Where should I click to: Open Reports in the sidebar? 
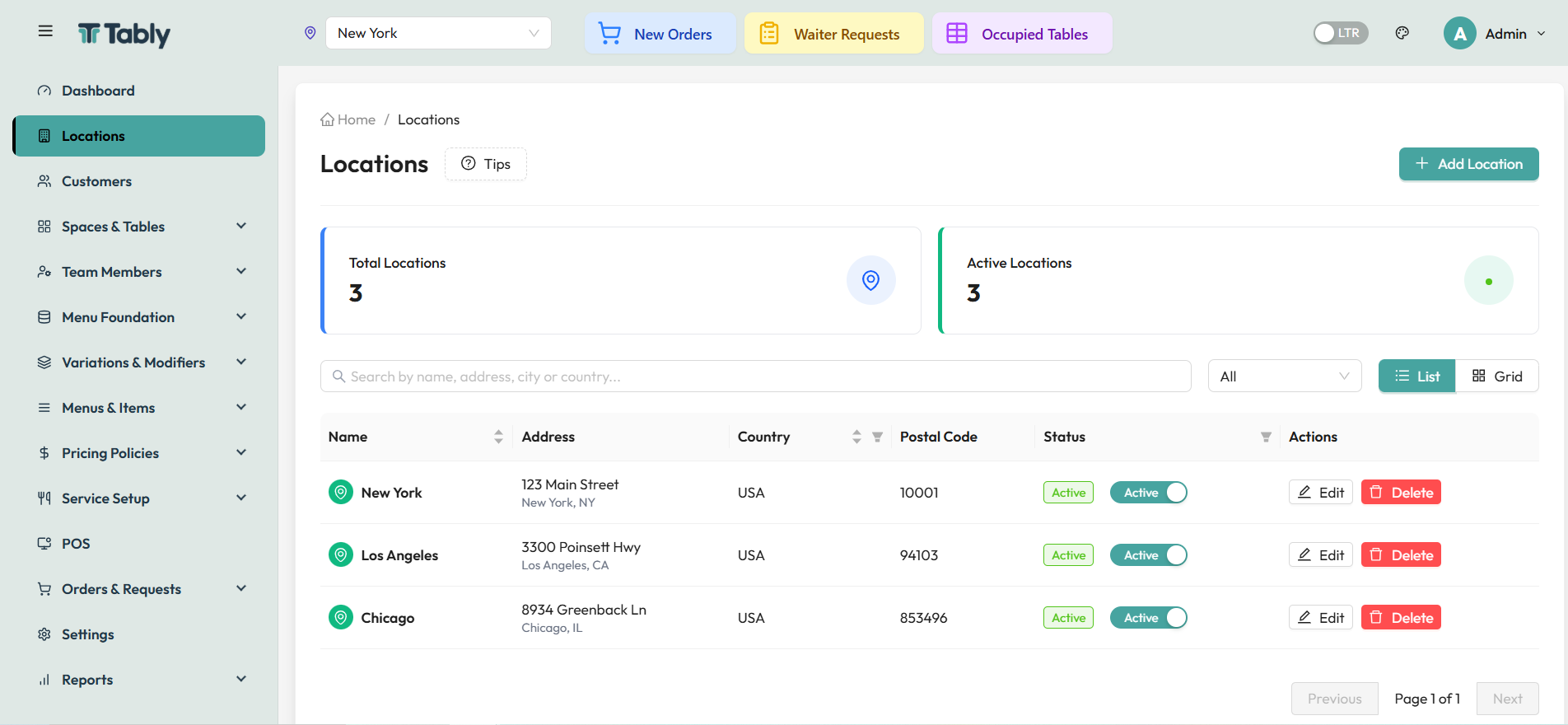[x=138, y=680]
